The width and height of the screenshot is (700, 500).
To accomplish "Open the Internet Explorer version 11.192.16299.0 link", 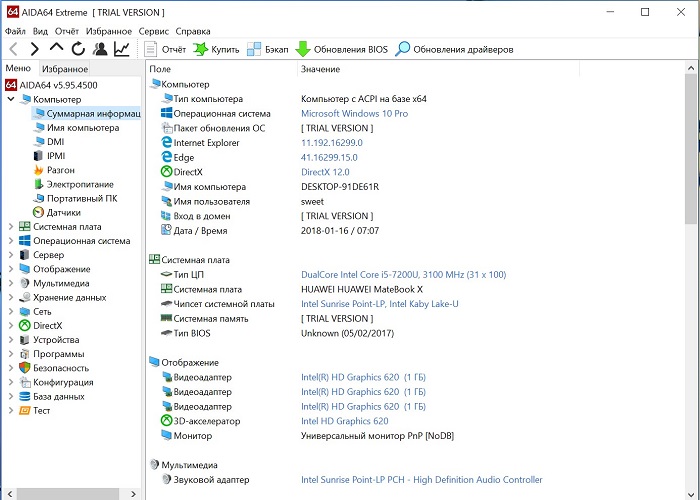I will [x=332, y=143].
